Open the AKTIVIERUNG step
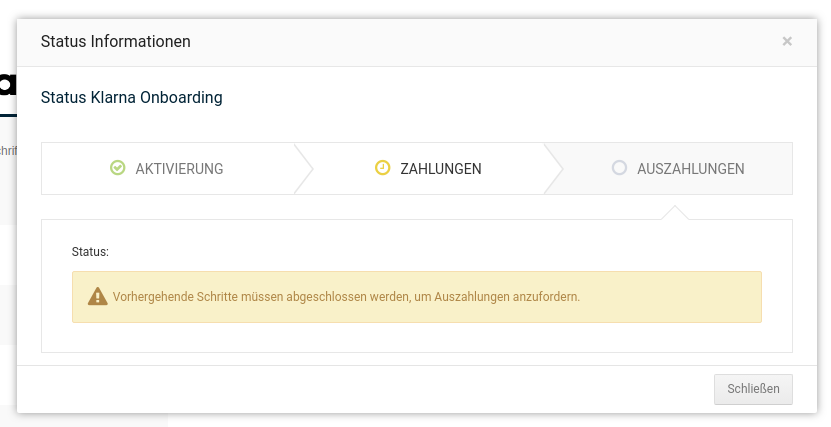Image resolution: width=831 pixels, height=427 pixels. tap(167, 168)
